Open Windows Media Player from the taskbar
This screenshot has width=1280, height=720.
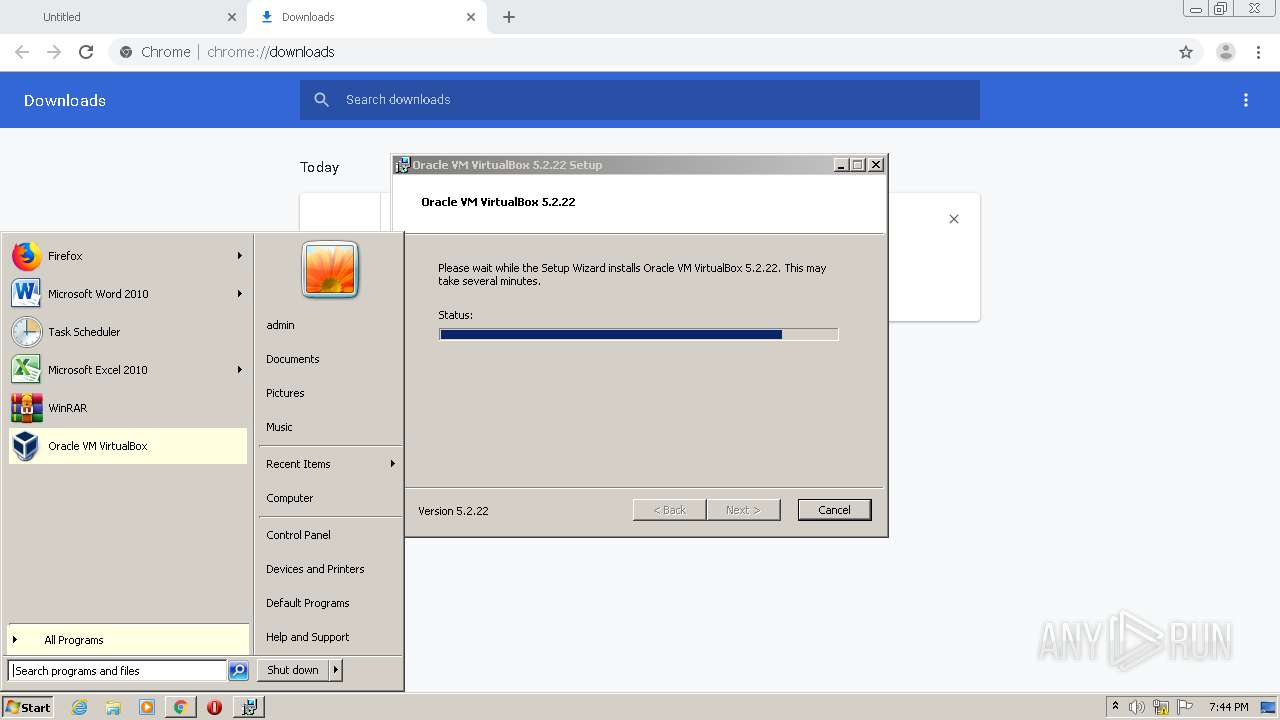click(x=147, y=707)
